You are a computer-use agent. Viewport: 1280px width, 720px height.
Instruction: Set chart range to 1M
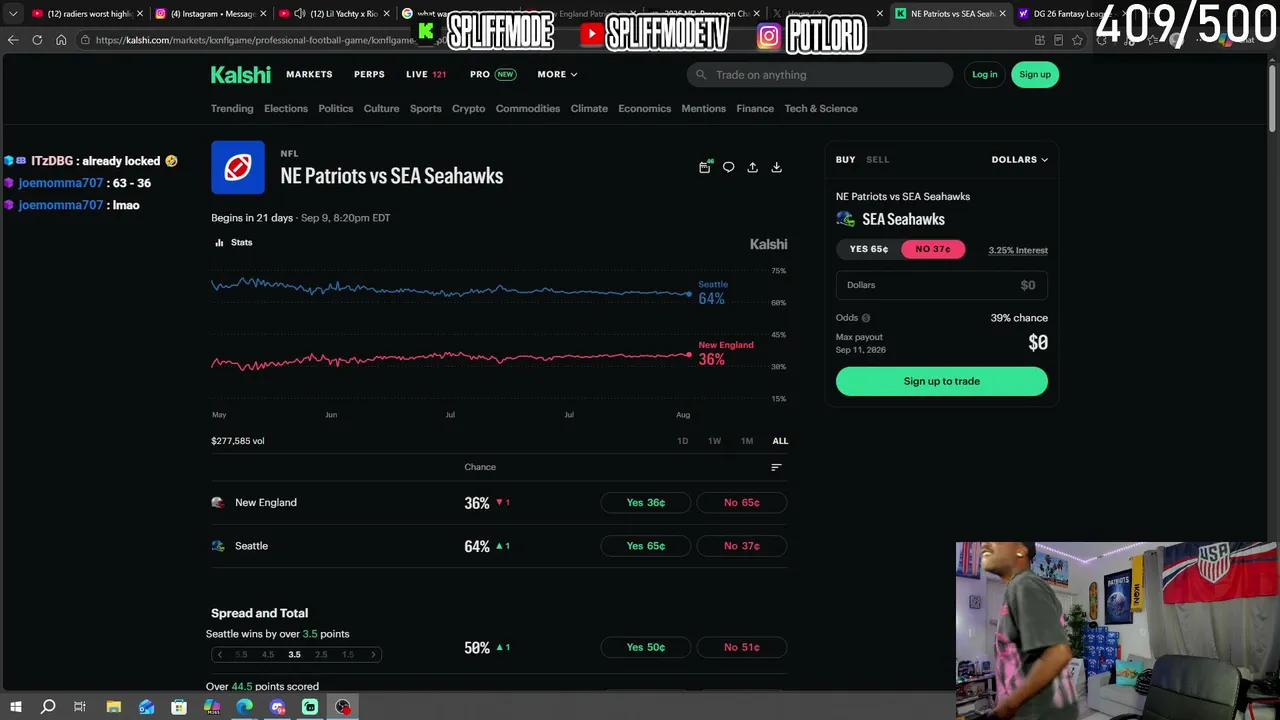747,441
